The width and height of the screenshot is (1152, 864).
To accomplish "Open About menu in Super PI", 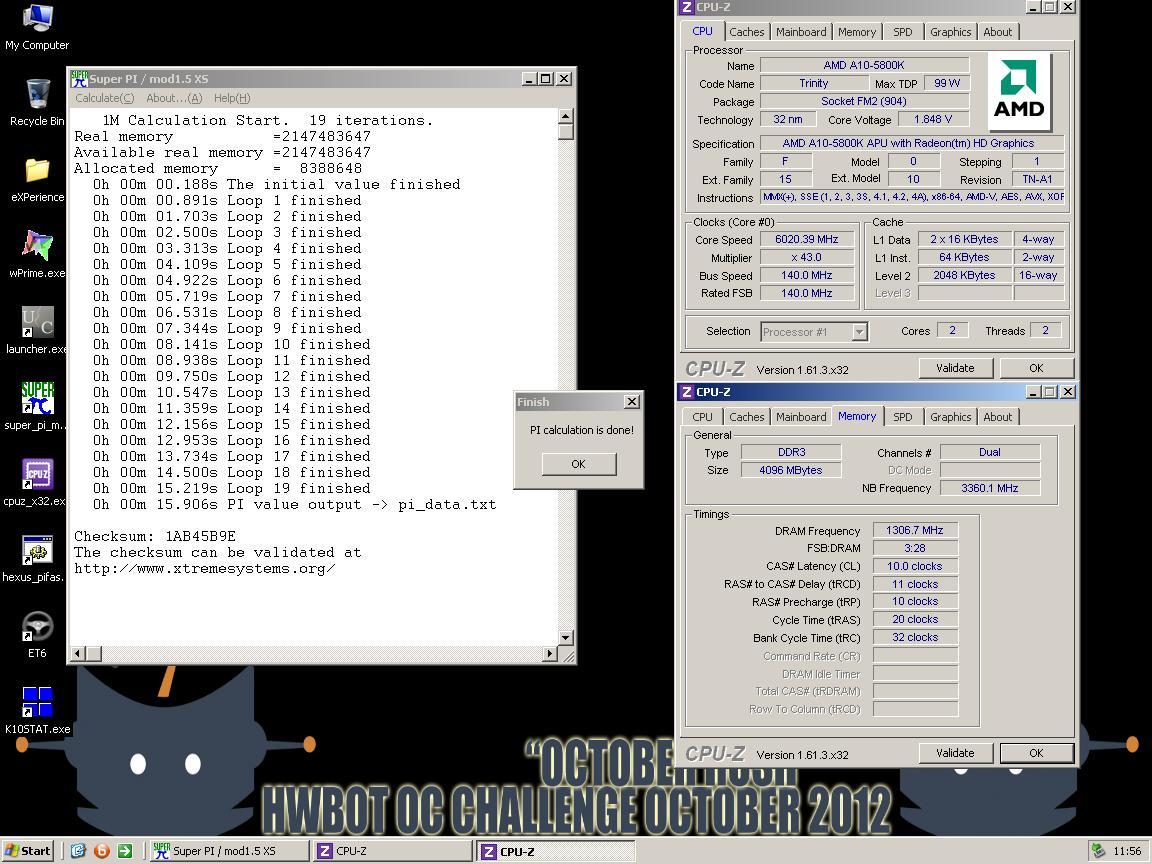I will 174,98.
